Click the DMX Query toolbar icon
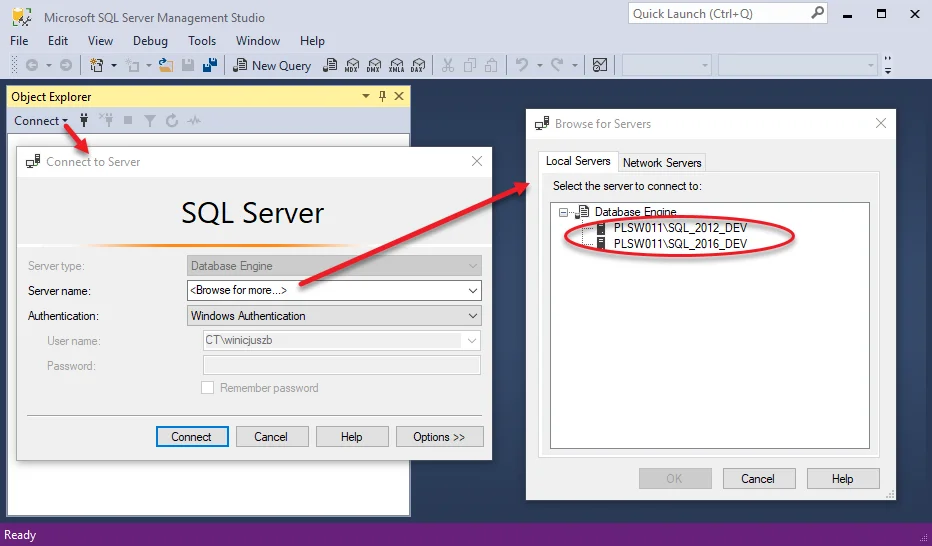 pyautogui.click(x=374, y=65)
